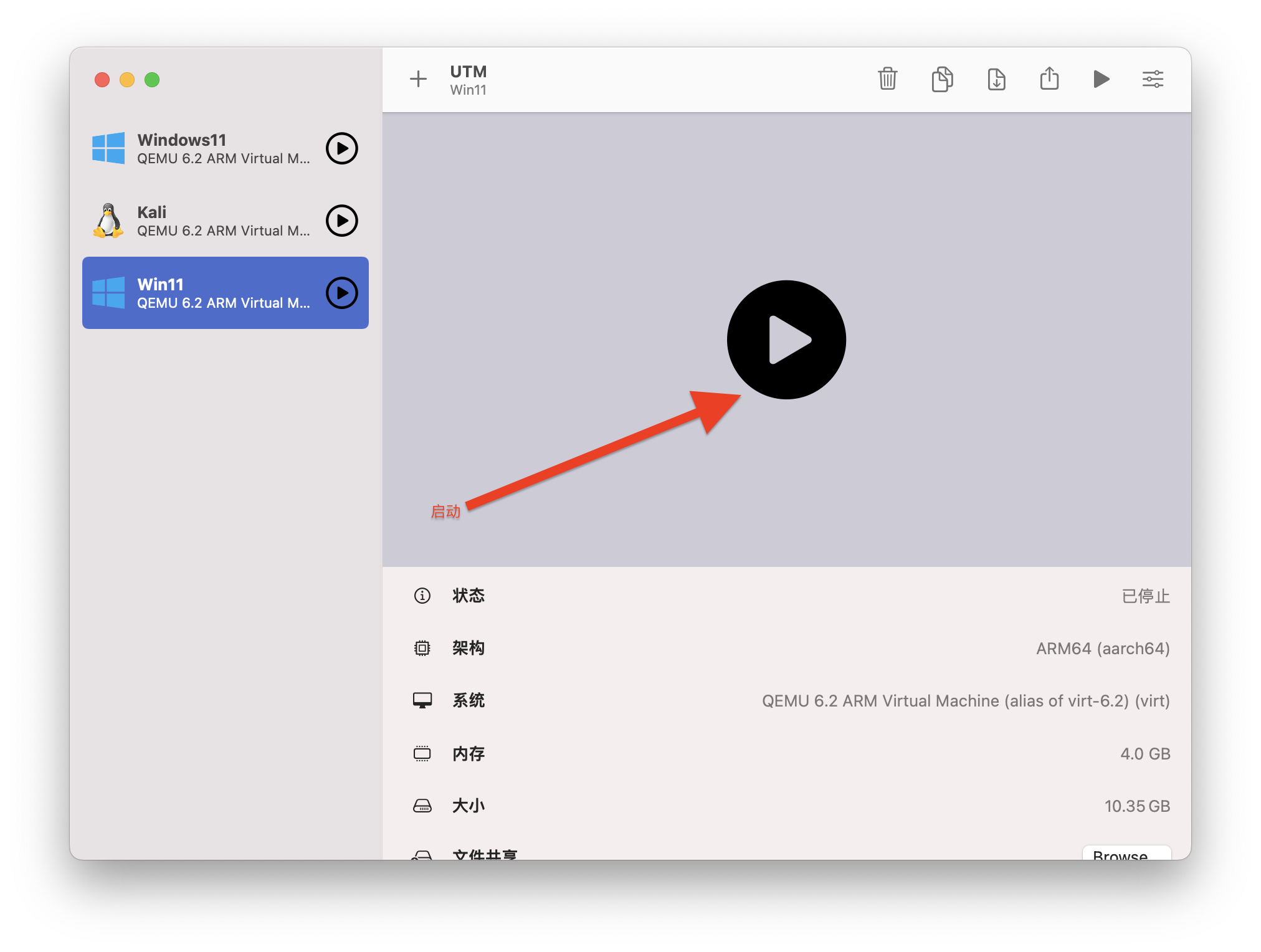Open VM settings via the sliders icon

click(x=1152, y=79)
